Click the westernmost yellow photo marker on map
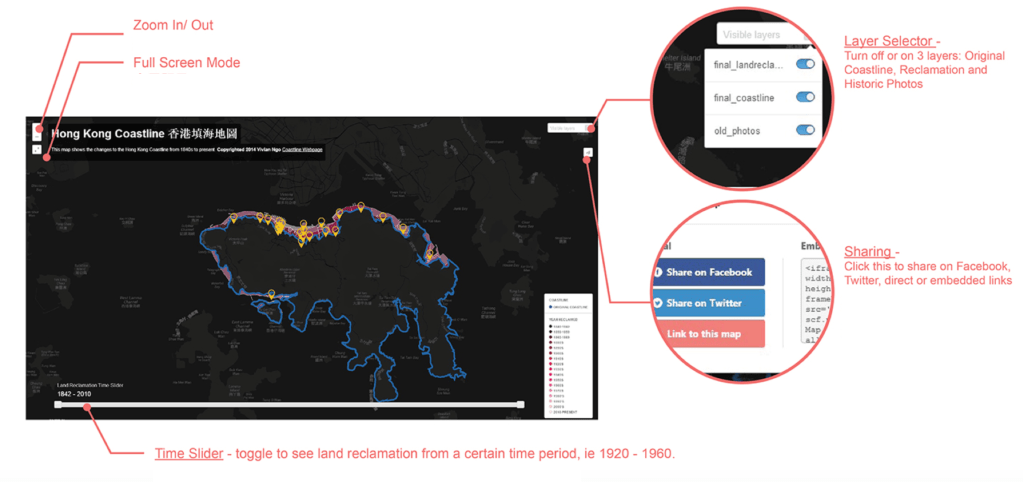This screenshot has width=1023, height=482. tap(233, 216)
